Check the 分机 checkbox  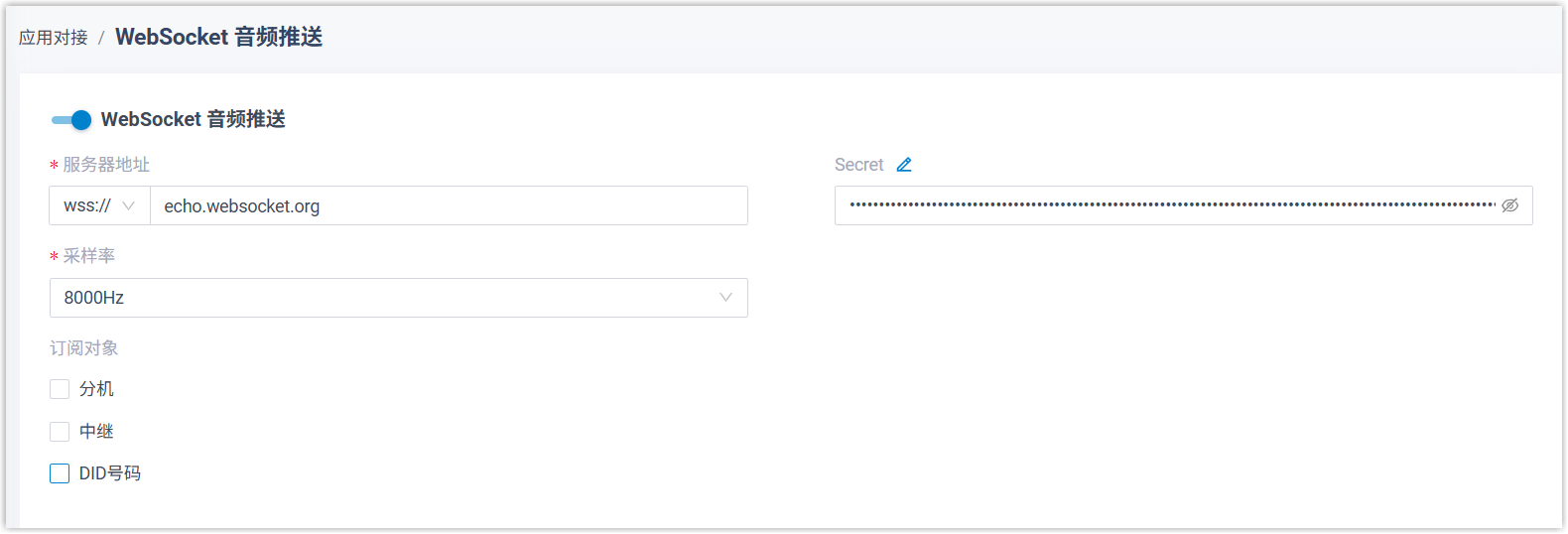point(60,389)
